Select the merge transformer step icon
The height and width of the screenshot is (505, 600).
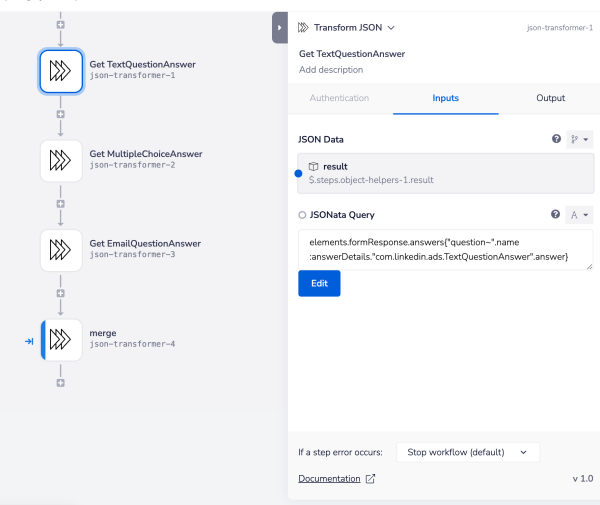pyautogui.click(x=61, y=338)
